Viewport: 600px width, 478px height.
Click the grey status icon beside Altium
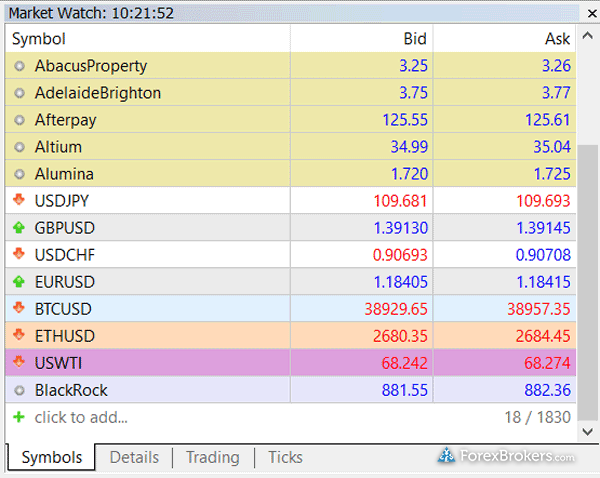click(x=19, y=147)
